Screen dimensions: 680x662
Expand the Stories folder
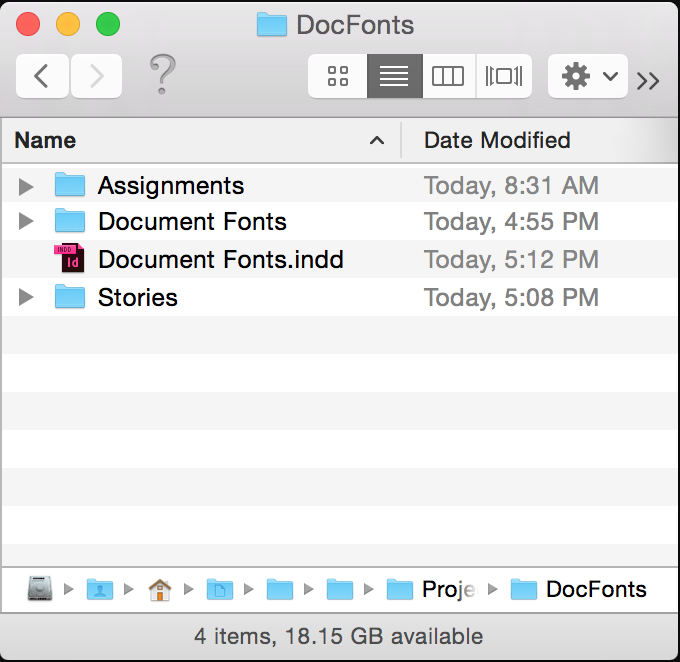[26, 298]
